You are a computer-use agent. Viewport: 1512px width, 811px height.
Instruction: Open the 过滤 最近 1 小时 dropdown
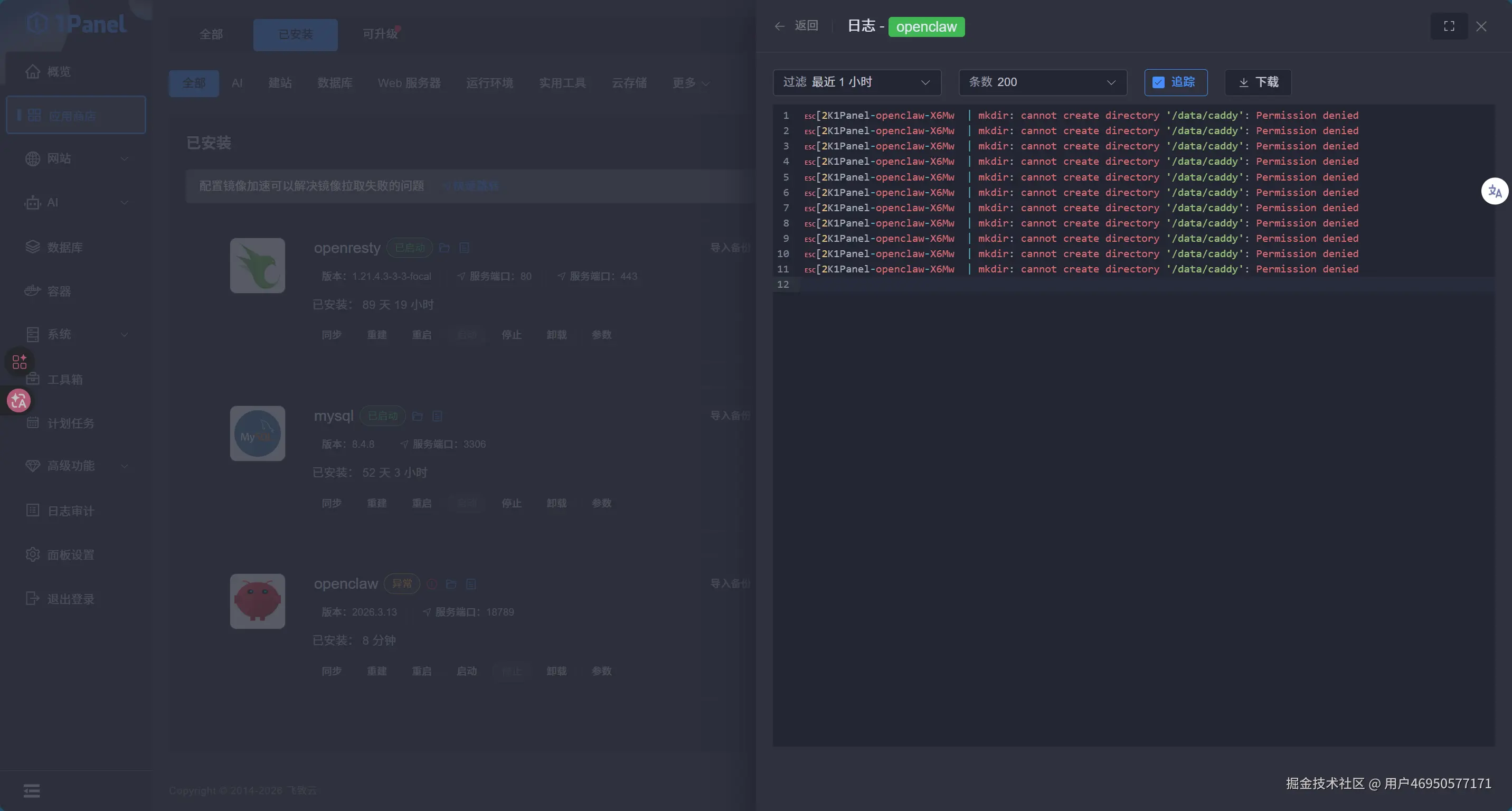tap(856, 82)
